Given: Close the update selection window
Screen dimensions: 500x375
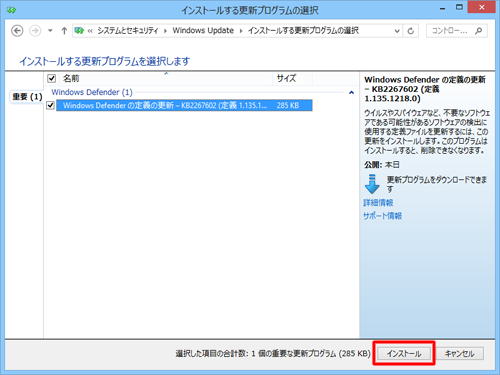Looking at the screenshot, I should 481,7.
